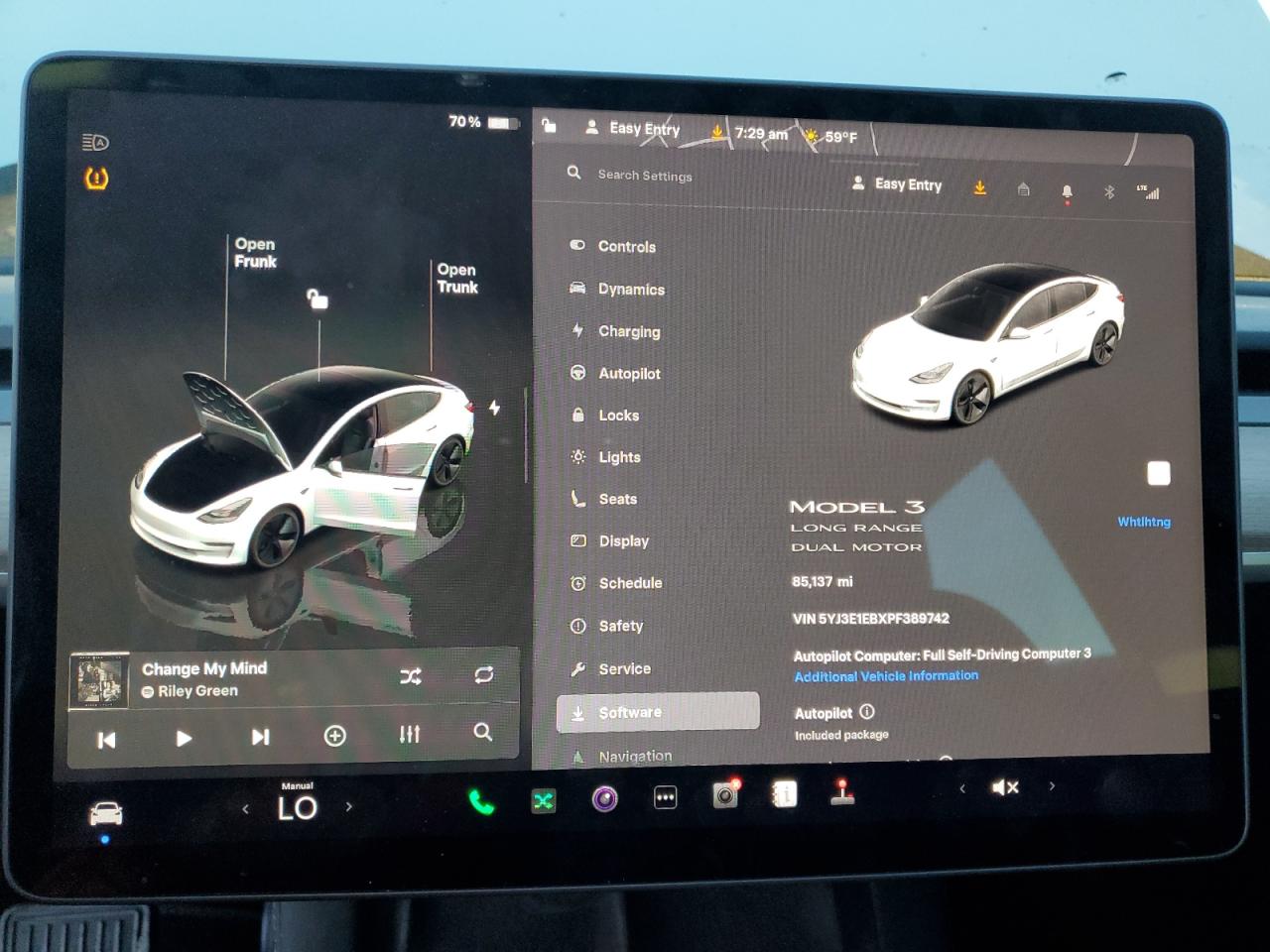The height and width of the screenshot is (952, 1270).
Task: Open the purple camera app icon
Action: point(604,798)
